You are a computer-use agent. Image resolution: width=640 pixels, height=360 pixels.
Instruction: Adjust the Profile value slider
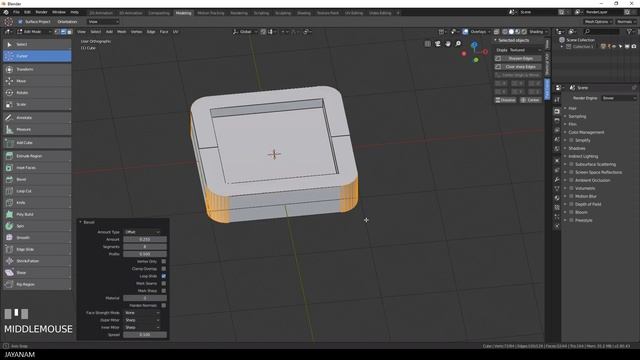click(x=145, y=254)
